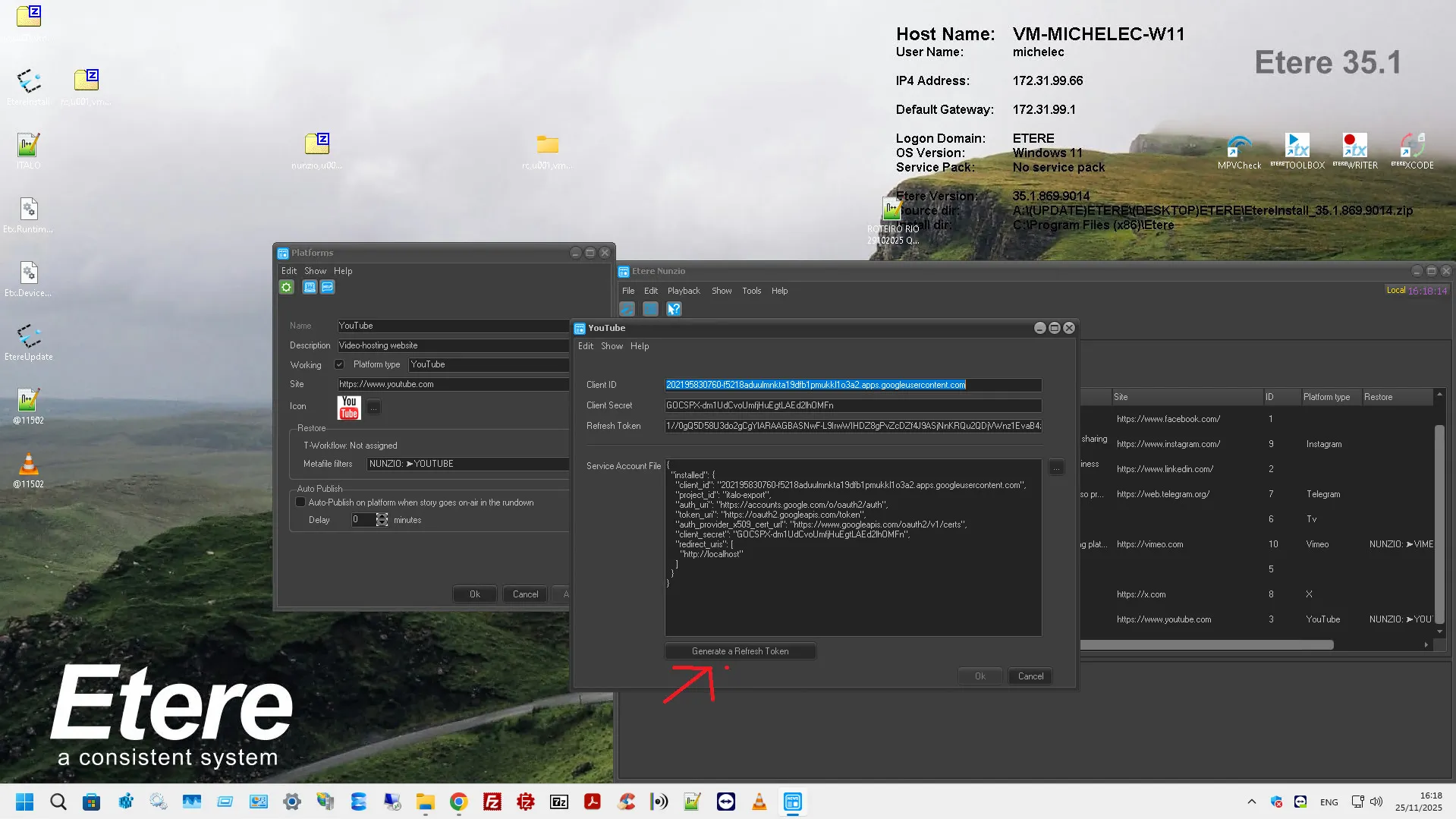This screenshot has width=1456, height=819.
Task: Open Playback menu in Etere Nunzio
Action: (683, 291)
